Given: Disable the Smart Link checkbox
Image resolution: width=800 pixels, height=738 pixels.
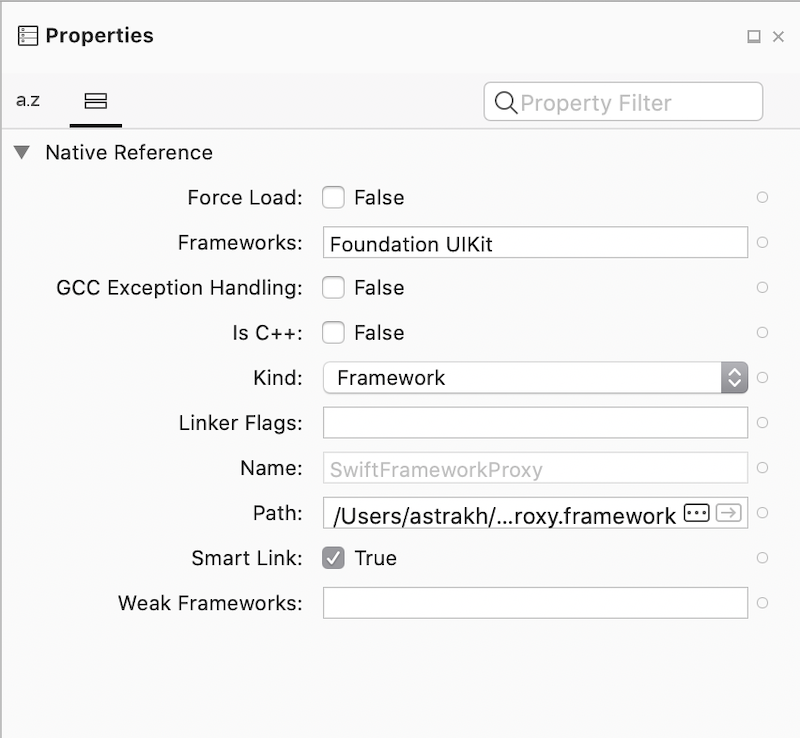Looking at the screenshot, I should pyautogui.click(x=333, y=558).
